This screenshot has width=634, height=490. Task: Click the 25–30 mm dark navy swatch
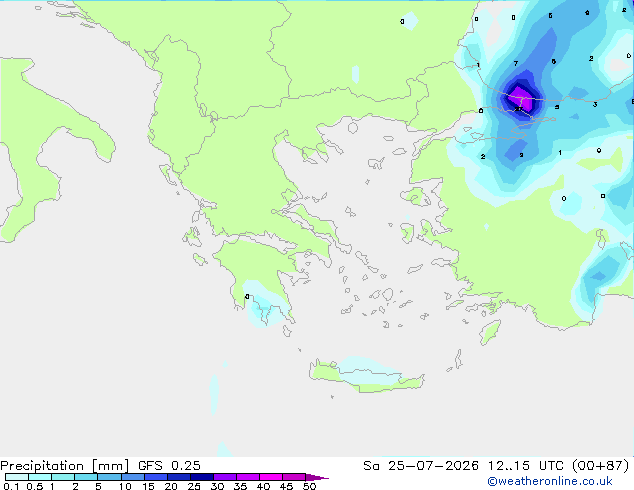202,477
